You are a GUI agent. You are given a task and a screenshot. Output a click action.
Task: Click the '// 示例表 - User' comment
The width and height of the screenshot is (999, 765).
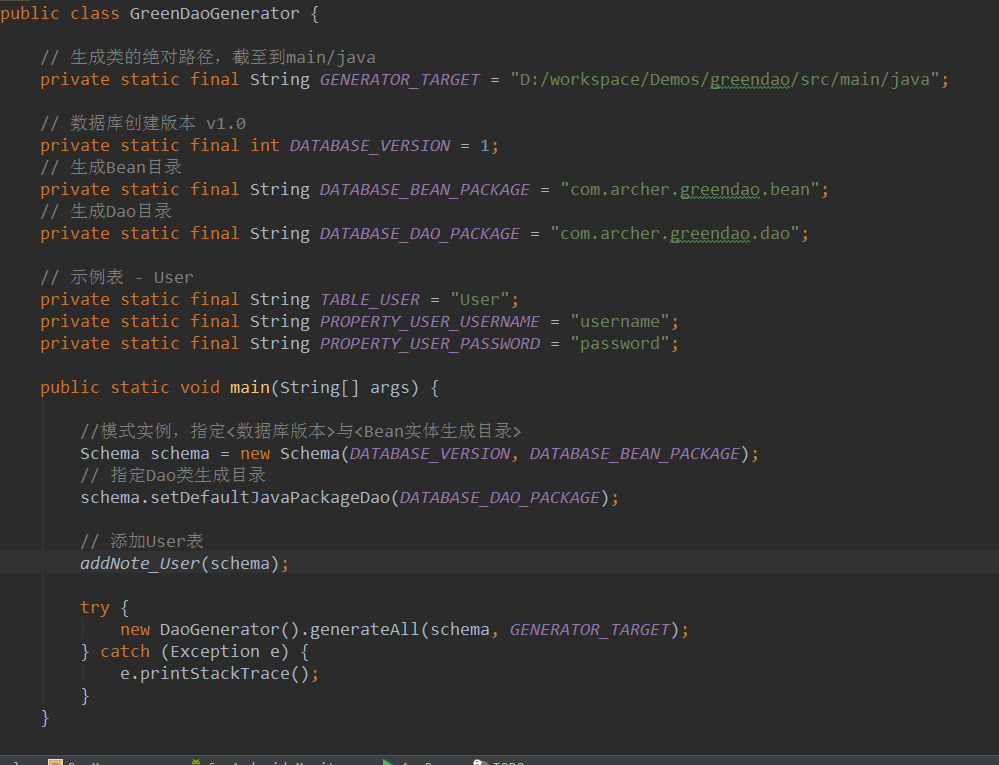point(117,277)
